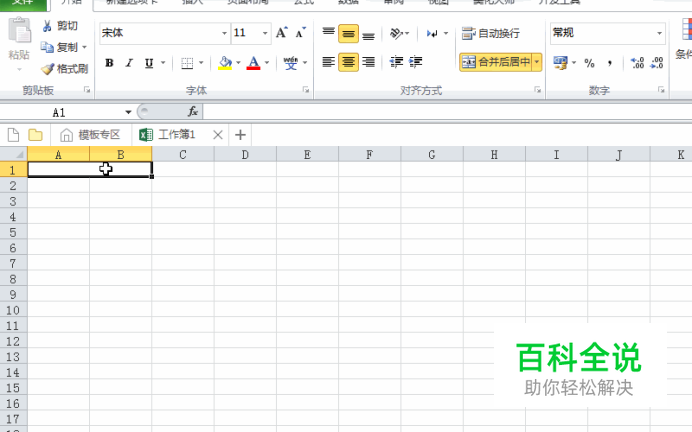
Task: Cut selection with the scissors icon
Action: tap(47, 26)
